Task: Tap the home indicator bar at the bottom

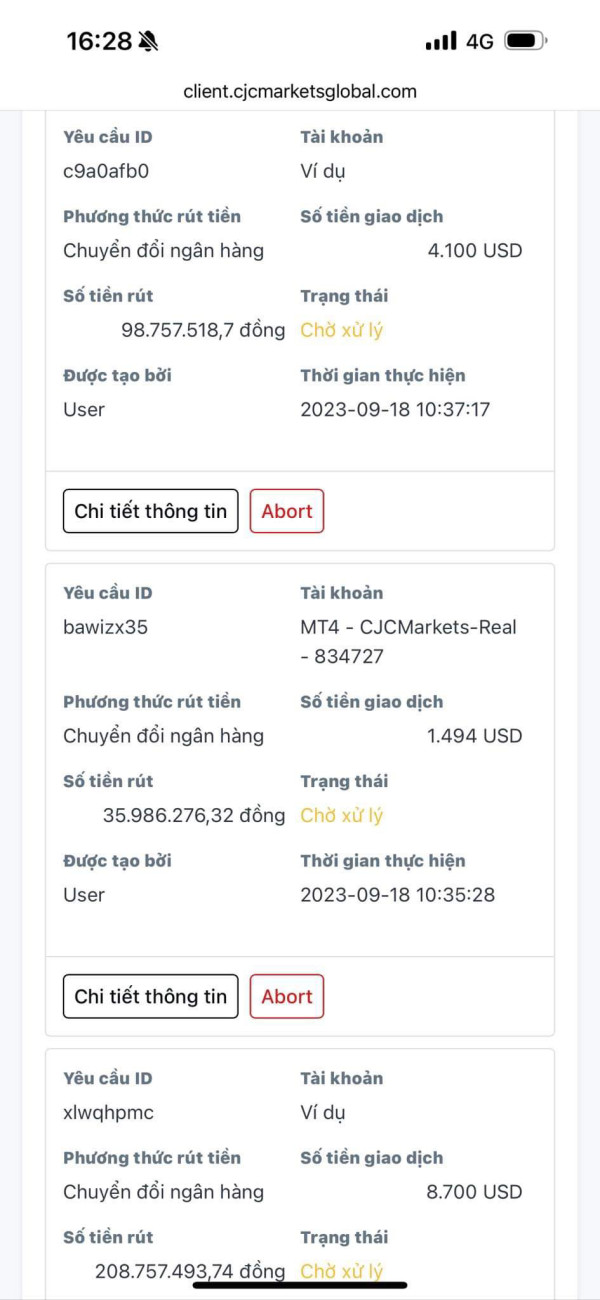Action: 300,1285
